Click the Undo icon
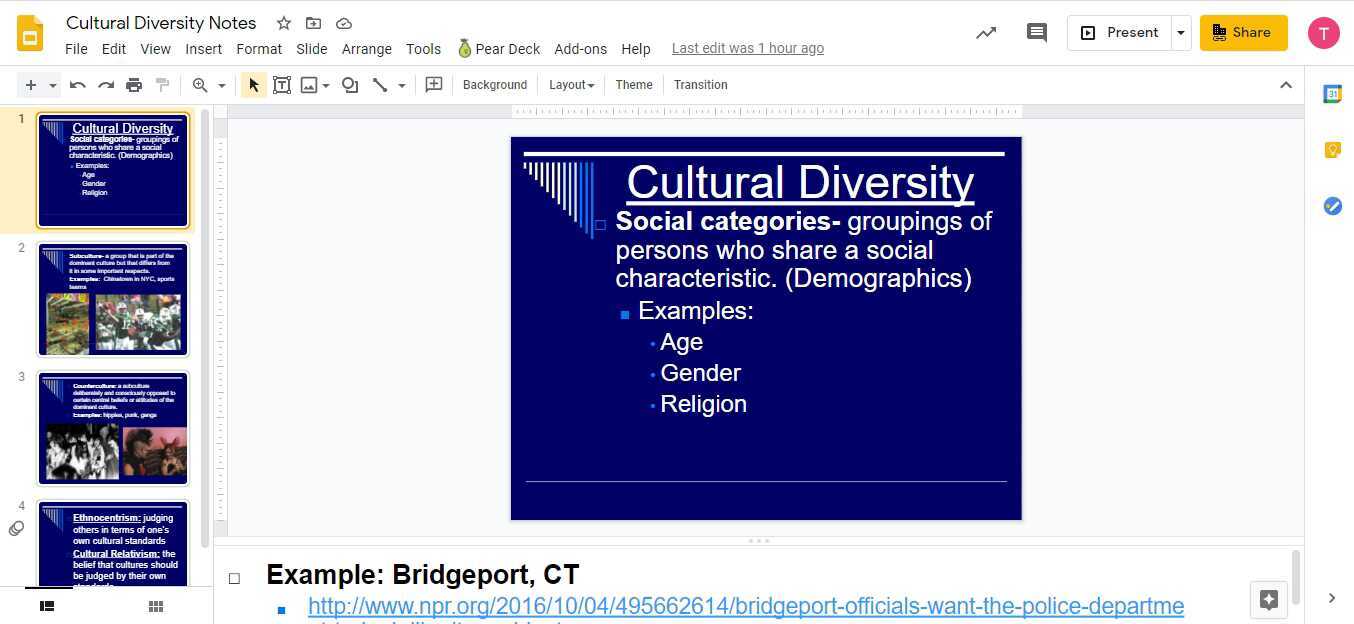The height and width of the screenshot is (624, 1354). [x=77, y=85]
